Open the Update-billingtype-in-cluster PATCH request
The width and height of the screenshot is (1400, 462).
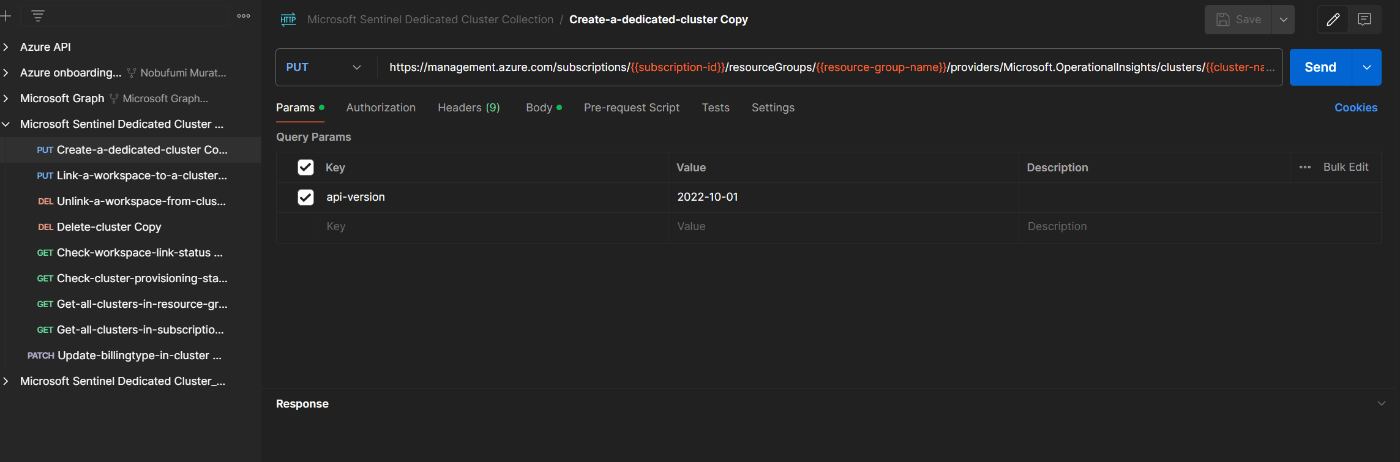click(130, 355)
